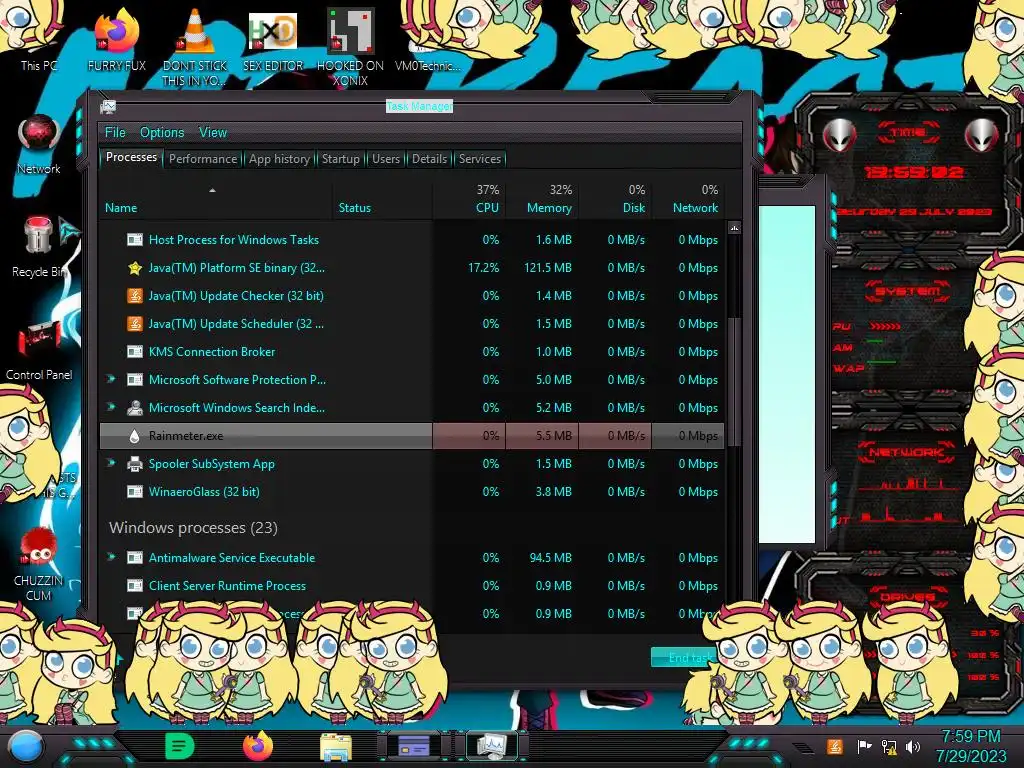Open the taskbar clock showing 7:59 PM
This screenshot has width=1024, height=768.
[x=971, y=746]
